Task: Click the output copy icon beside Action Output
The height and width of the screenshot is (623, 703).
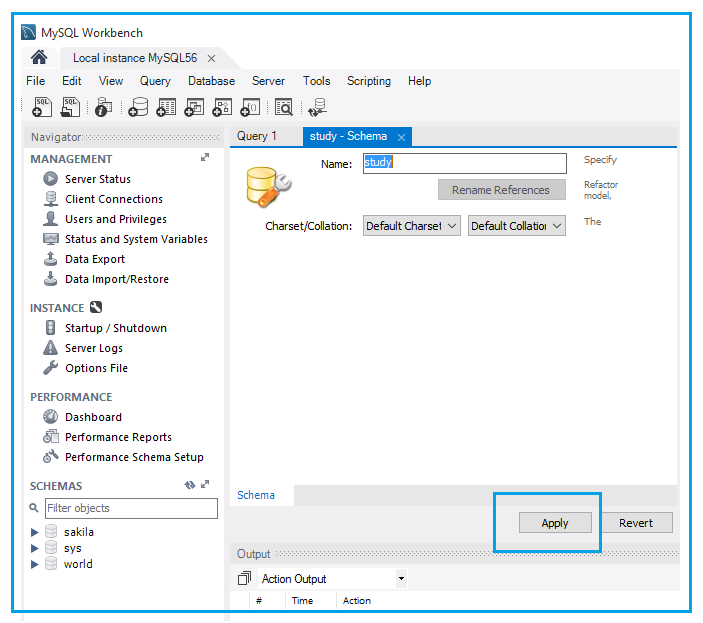Action: [244, 579]
